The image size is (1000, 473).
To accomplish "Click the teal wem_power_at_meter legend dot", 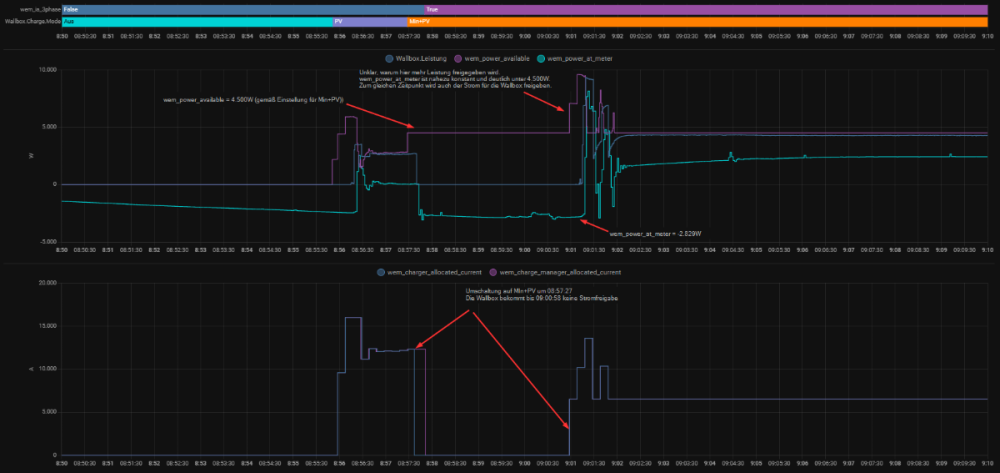I will [x=541, y=58].
